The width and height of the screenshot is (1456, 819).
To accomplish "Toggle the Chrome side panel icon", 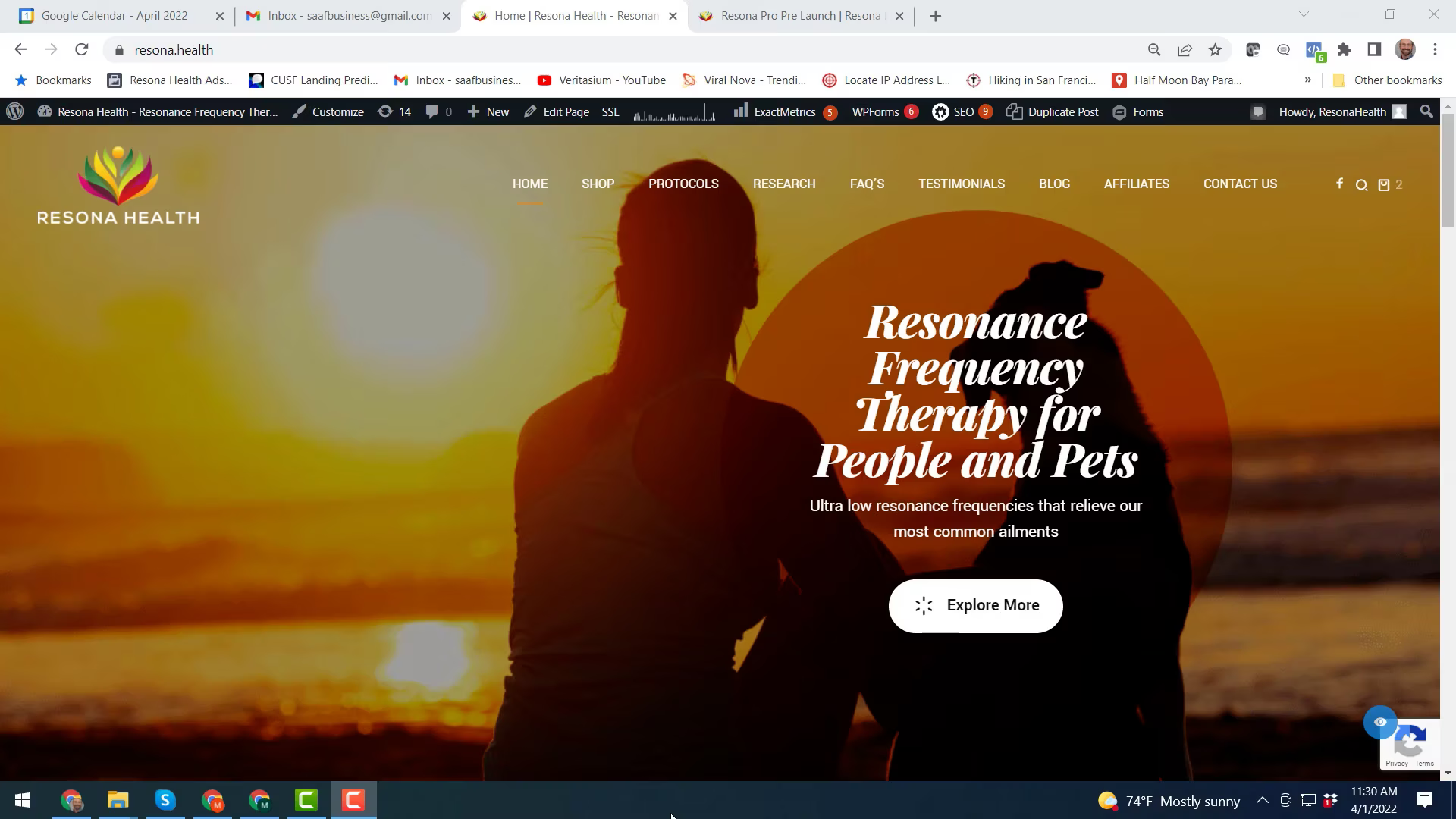I will click(1374, 50).
